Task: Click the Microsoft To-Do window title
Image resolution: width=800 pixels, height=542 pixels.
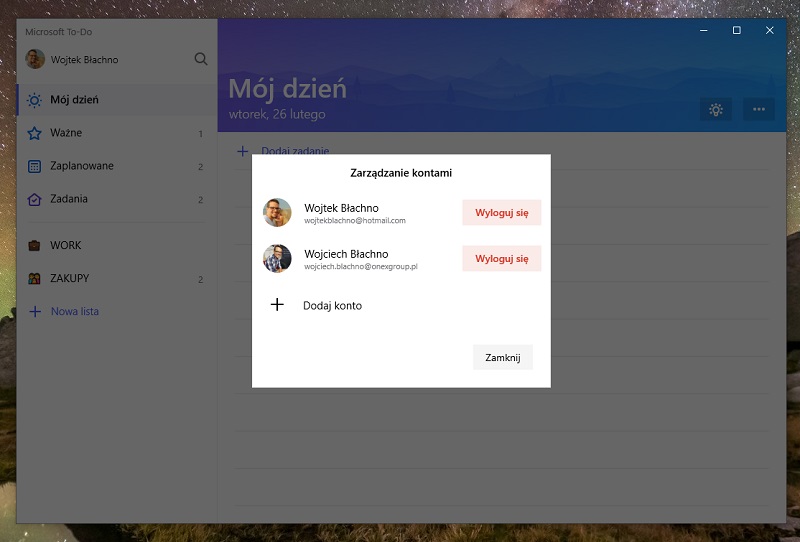Action: [x=59, y=32]
